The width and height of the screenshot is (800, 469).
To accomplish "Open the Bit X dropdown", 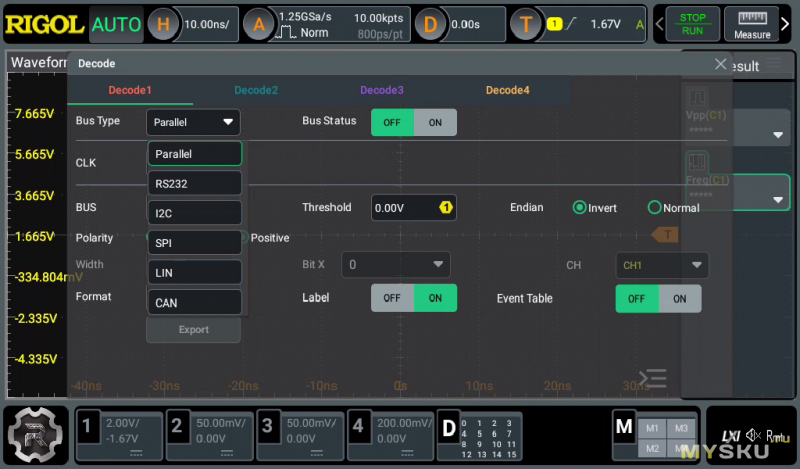I will 396,265.
